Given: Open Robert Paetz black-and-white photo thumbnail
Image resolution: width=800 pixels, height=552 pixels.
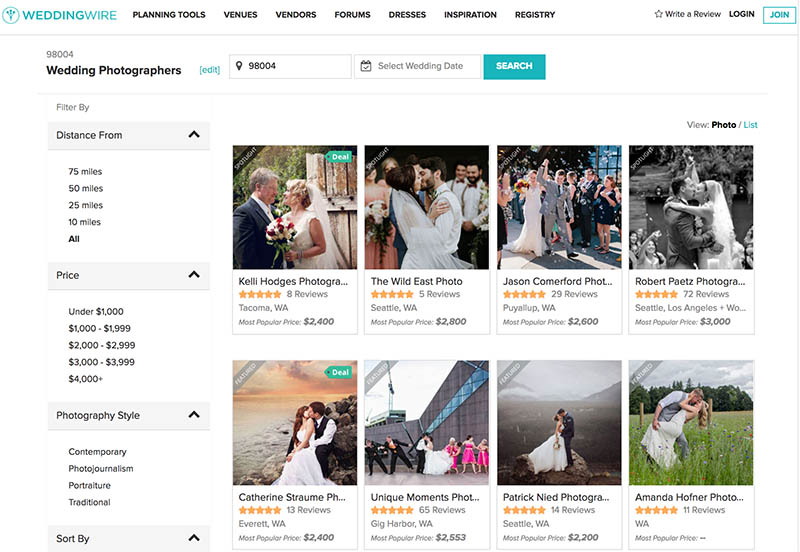Looking at the screenshot, I should 691,207.
